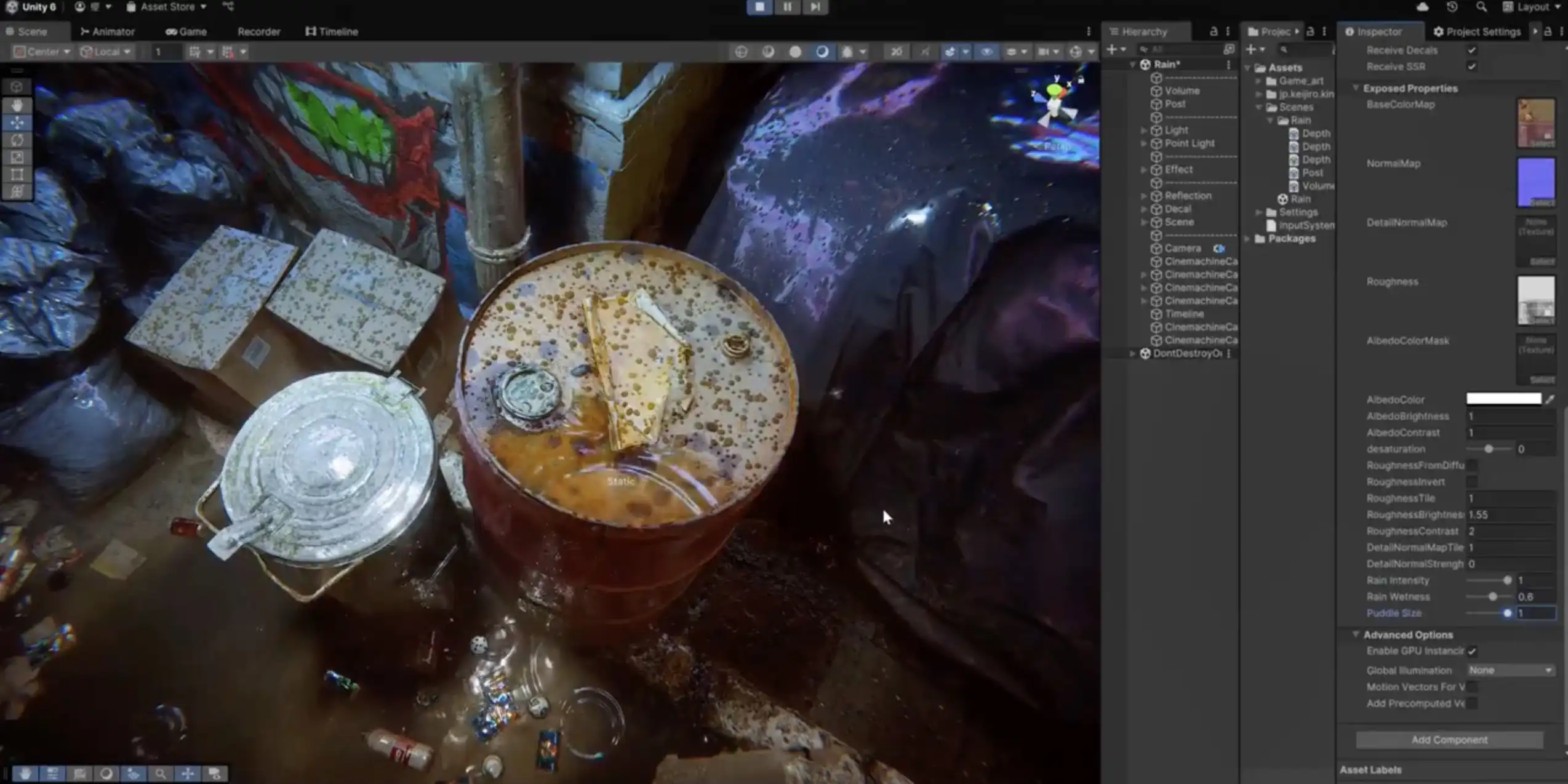1568x784 pixels.
Task: Collapse the Exposed Properties section
Action: click(x=1356, y=89)
